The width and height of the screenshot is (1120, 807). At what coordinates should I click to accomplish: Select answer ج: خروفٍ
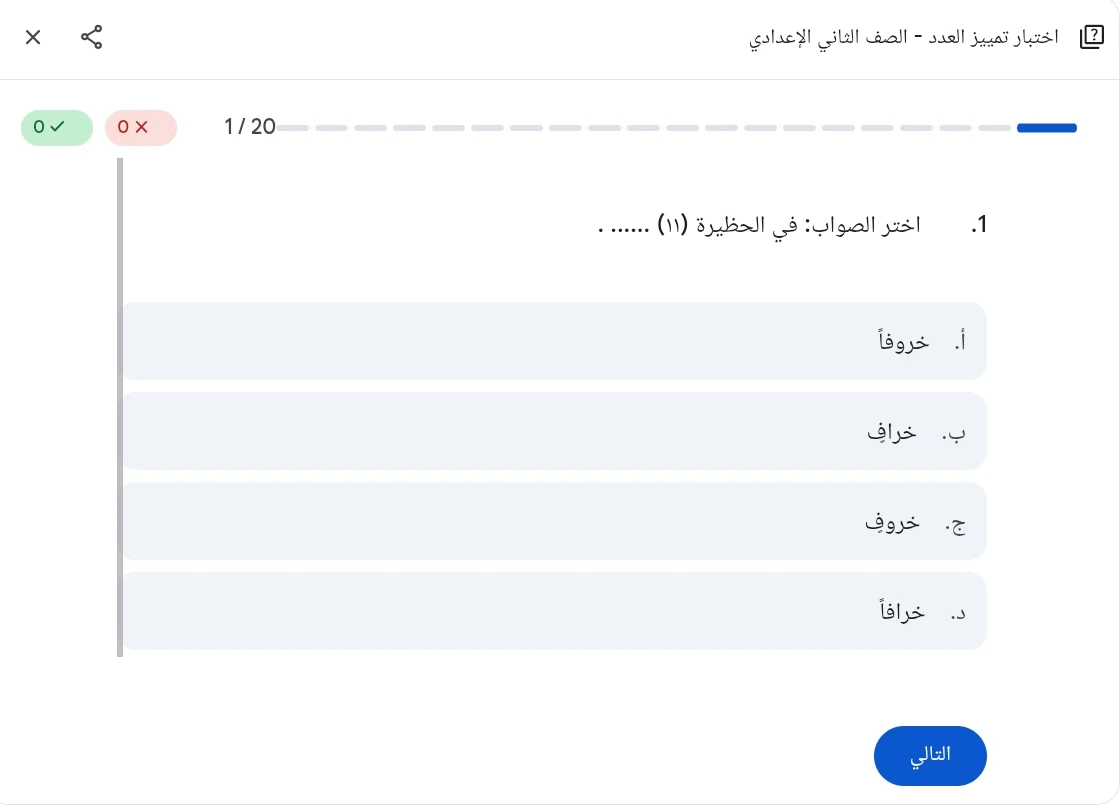[554, 520]
